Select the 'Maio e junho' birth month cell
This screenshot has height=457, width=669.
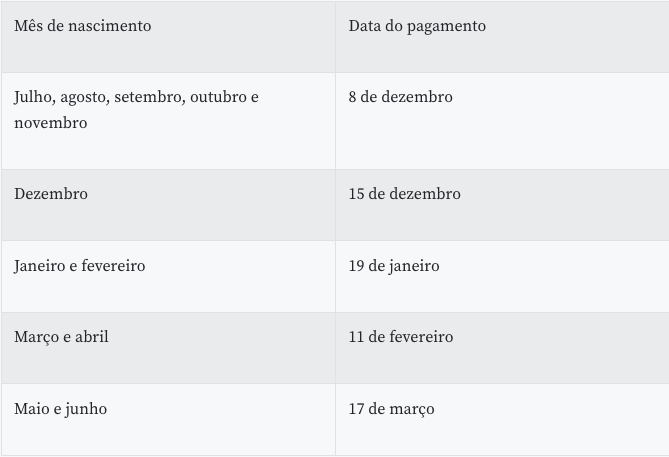point(60,409)
